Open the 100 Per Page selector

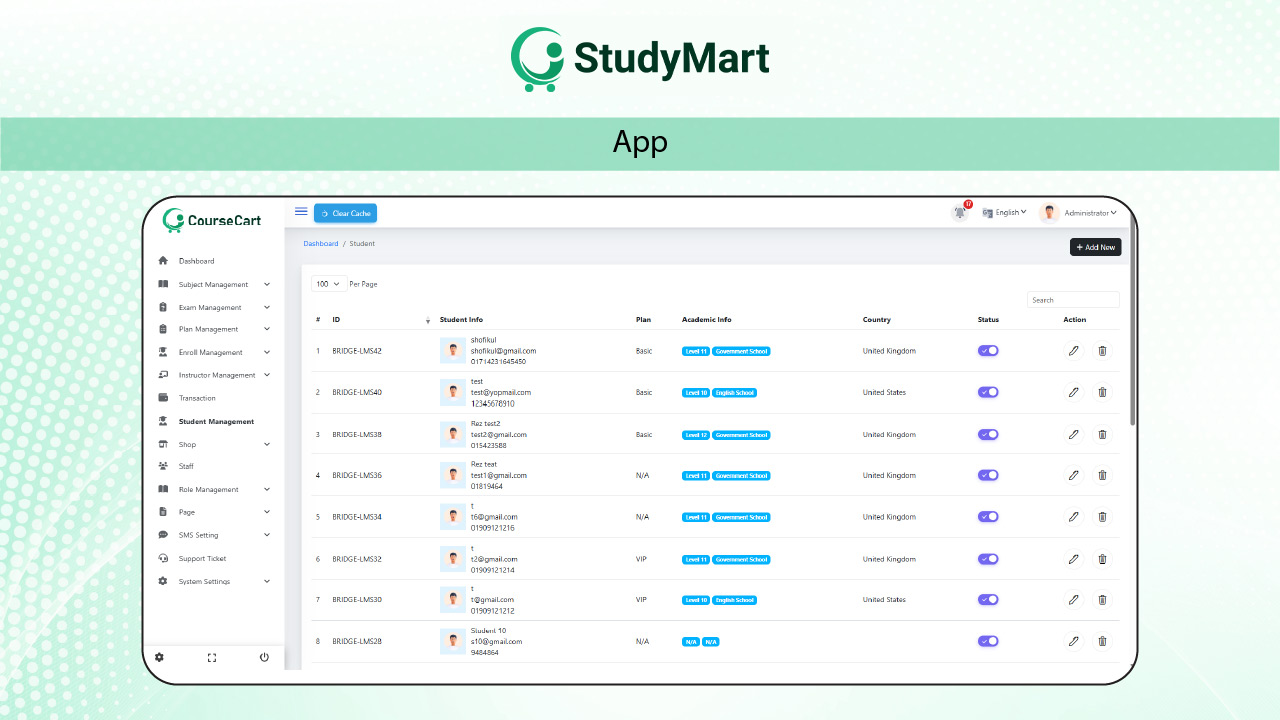[x=328, y=284]
